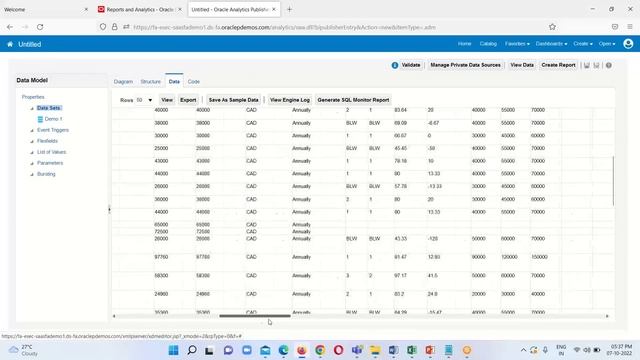The height and width of the screenshot is (360, 640).
Task: Open the Windows Start menu
Action: click(173, 350)
